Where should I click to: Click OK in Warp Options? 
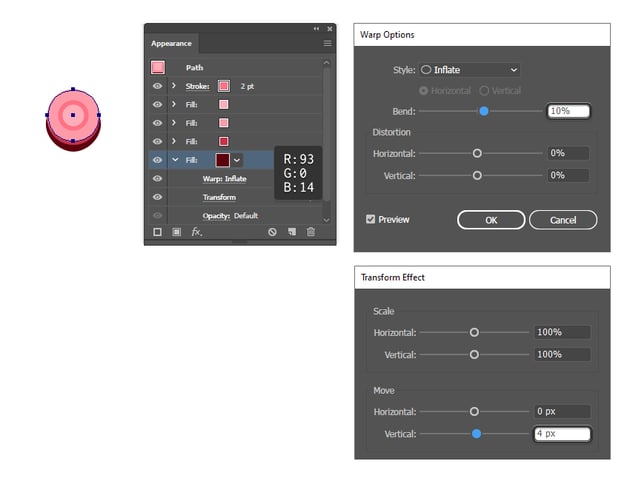(491, 220)
